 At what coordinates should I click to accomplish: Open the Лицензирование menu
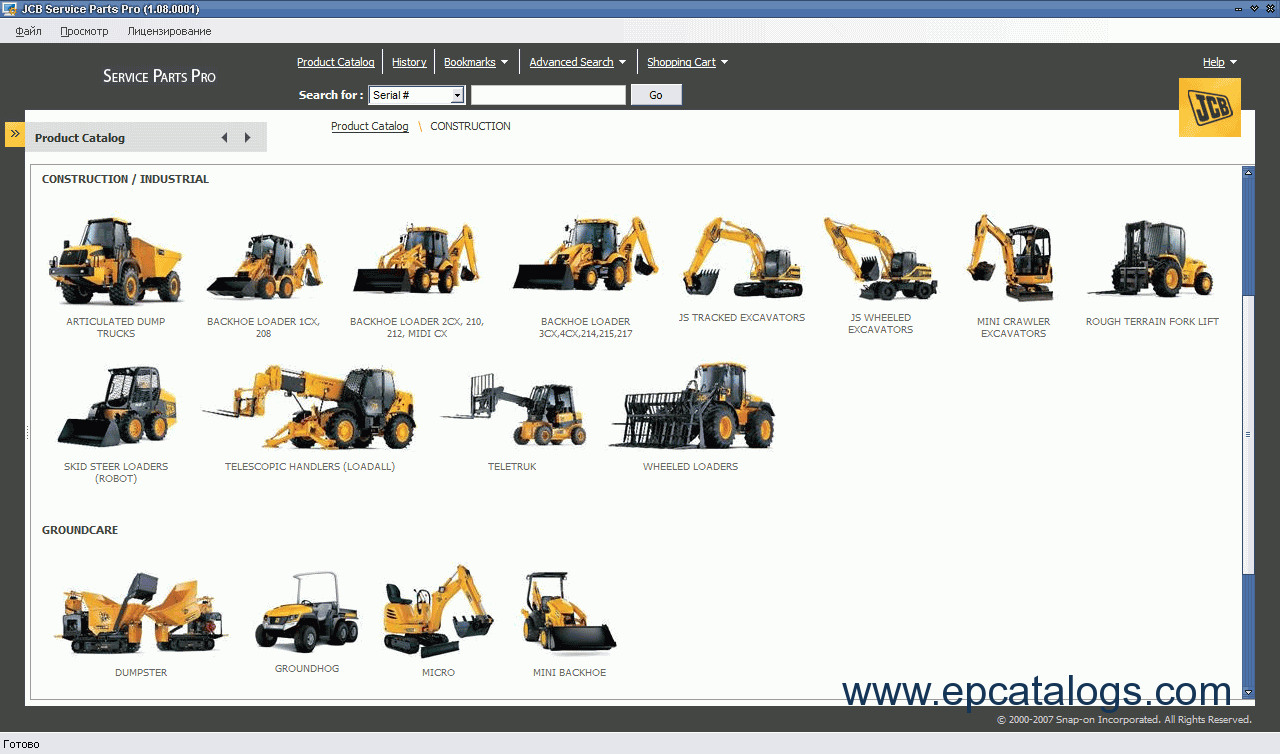(169, 31)
